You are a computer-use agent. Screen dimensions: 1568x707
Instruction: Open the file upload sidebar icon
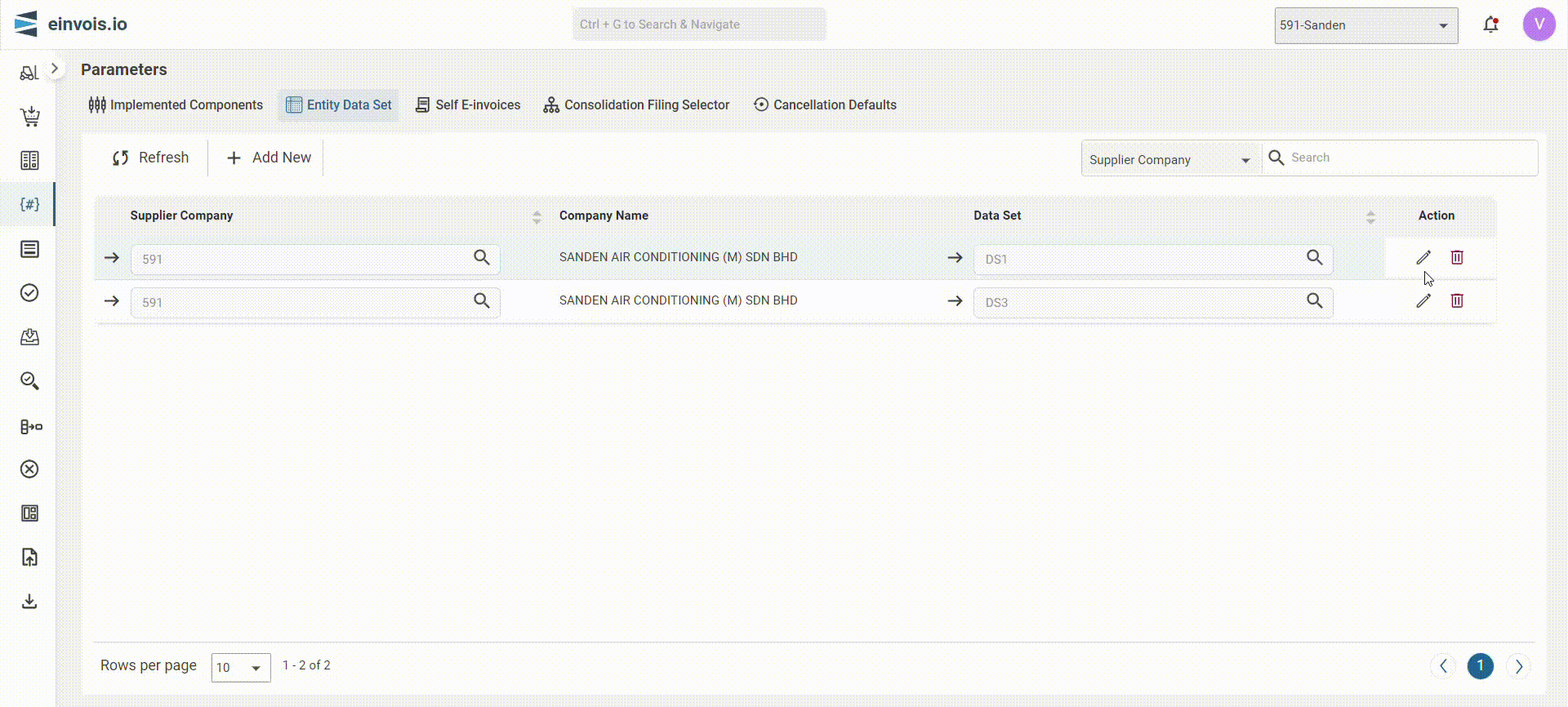tap(29, 557)
